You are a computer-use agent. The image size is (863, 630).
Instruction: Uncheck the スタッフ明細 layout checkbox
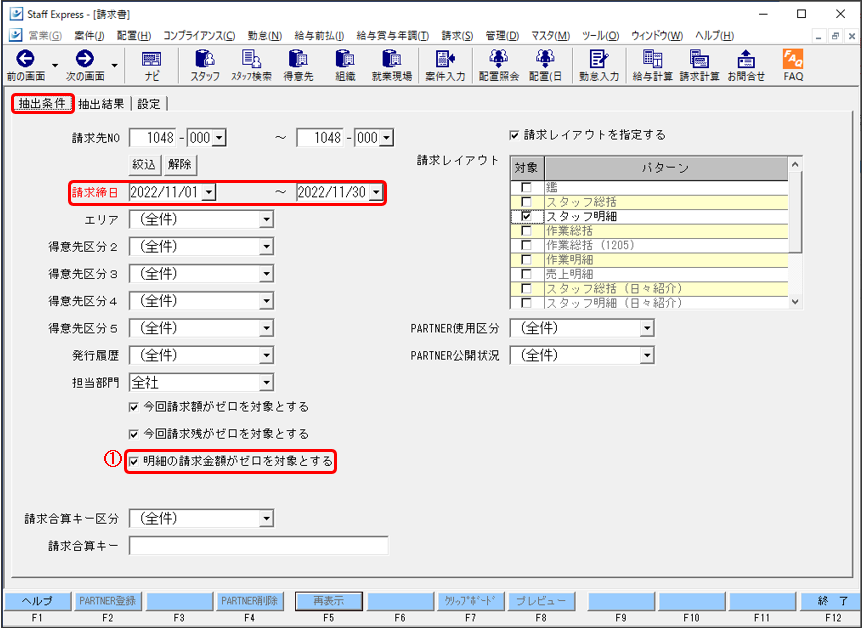tap(526, 216)
